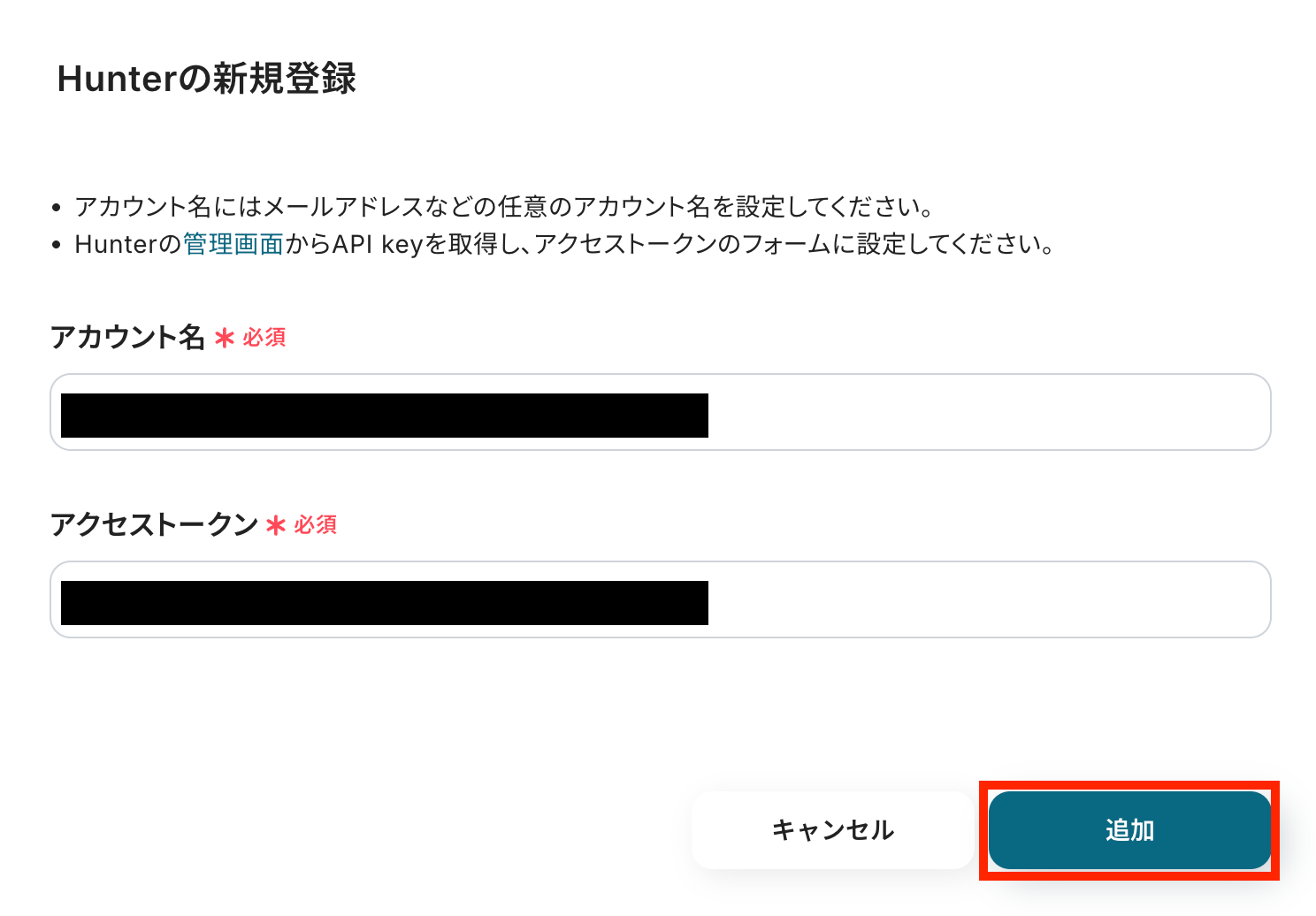The image size is (1316, 916).
Task: Click the red asterisk beside アカウント名
Action: tap(225, 337)
